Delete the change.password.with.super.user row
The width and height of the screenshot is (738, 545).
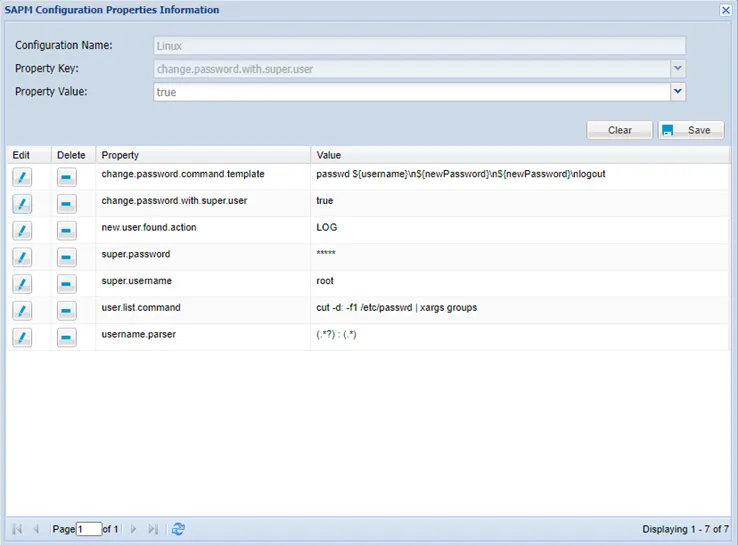pyautogui.click(x=66, y=204)
